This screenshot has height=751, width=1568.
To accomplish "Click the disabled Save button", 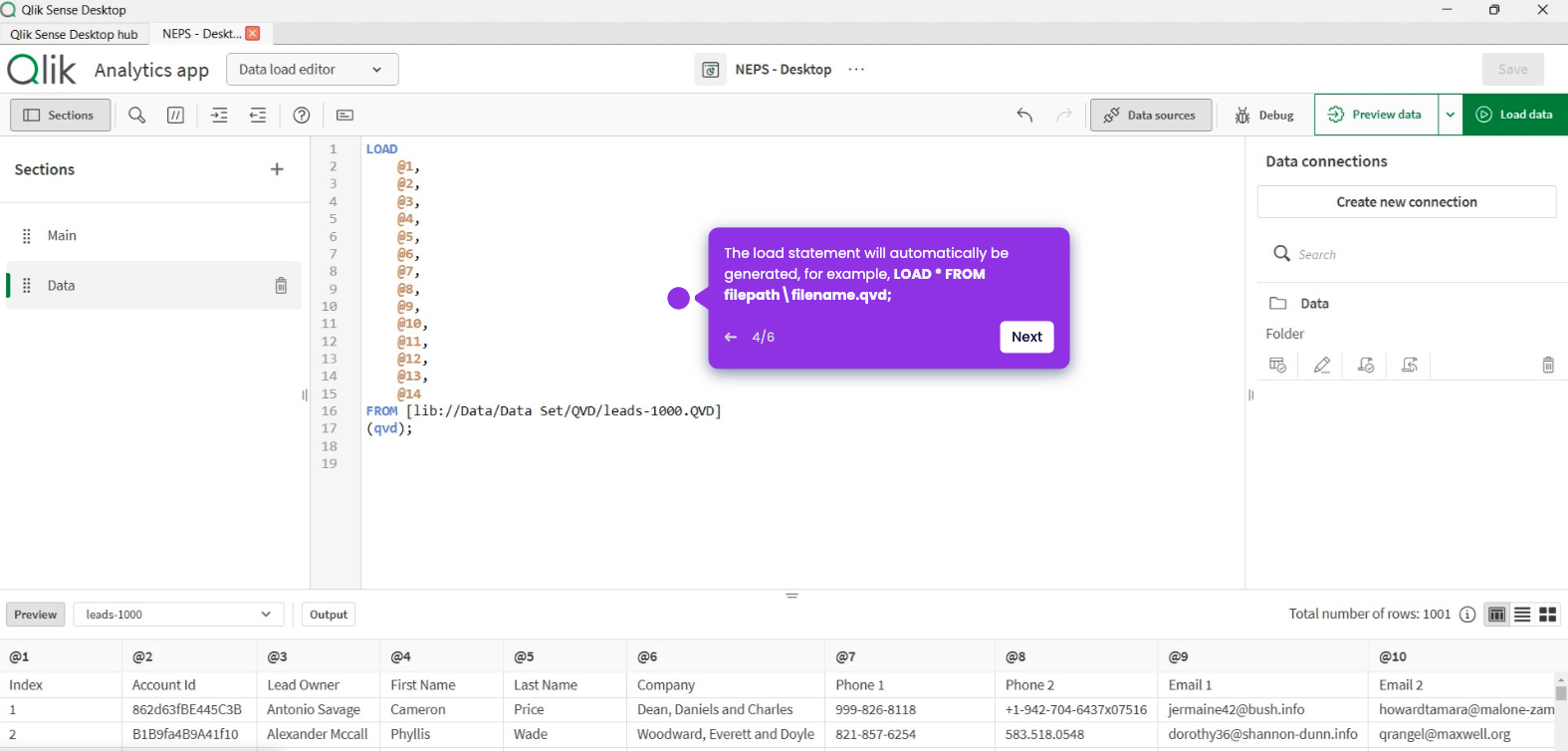I will click(1513, 70).
